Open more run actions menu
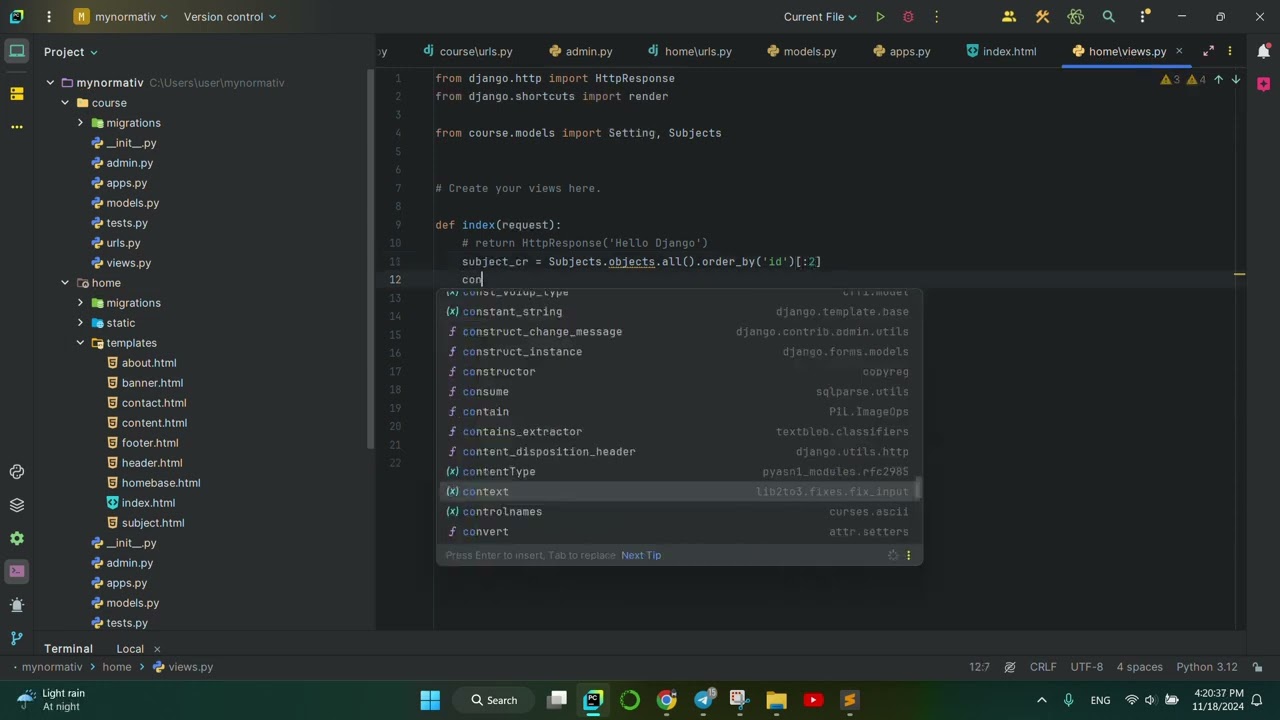 click(936, 17)
